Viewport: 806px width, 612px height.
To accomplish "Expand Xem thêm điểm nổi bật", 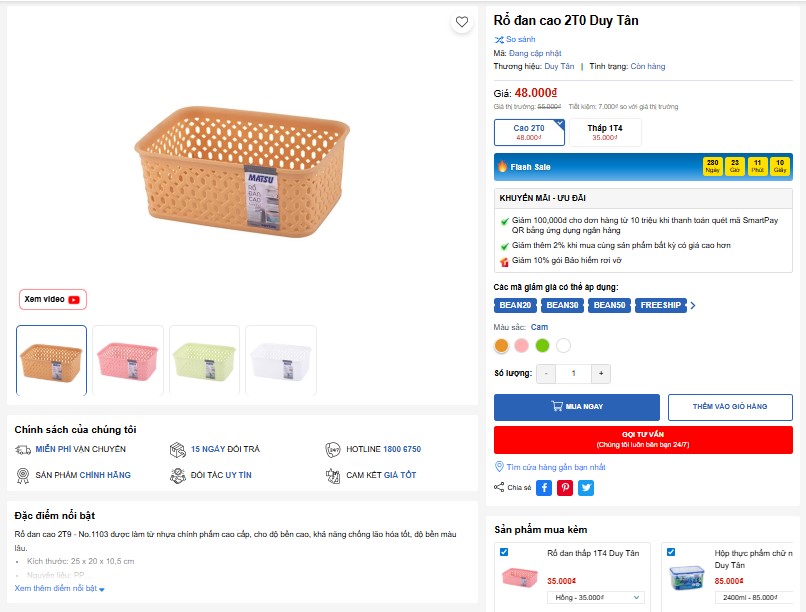I will [60, 589].
